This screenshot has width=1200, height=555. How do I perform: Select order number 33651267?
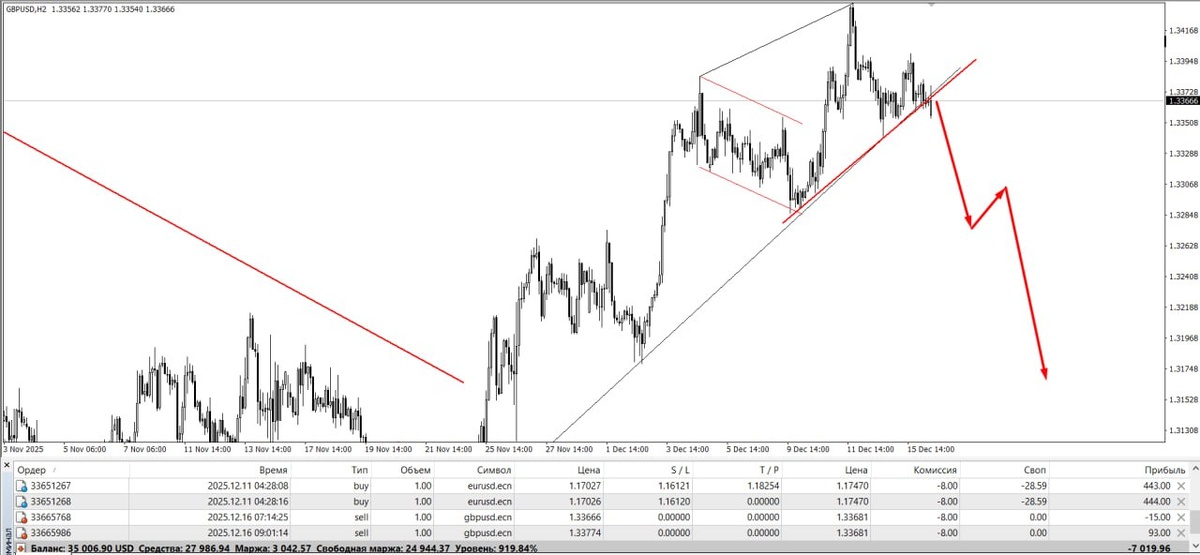click(53, 485)
